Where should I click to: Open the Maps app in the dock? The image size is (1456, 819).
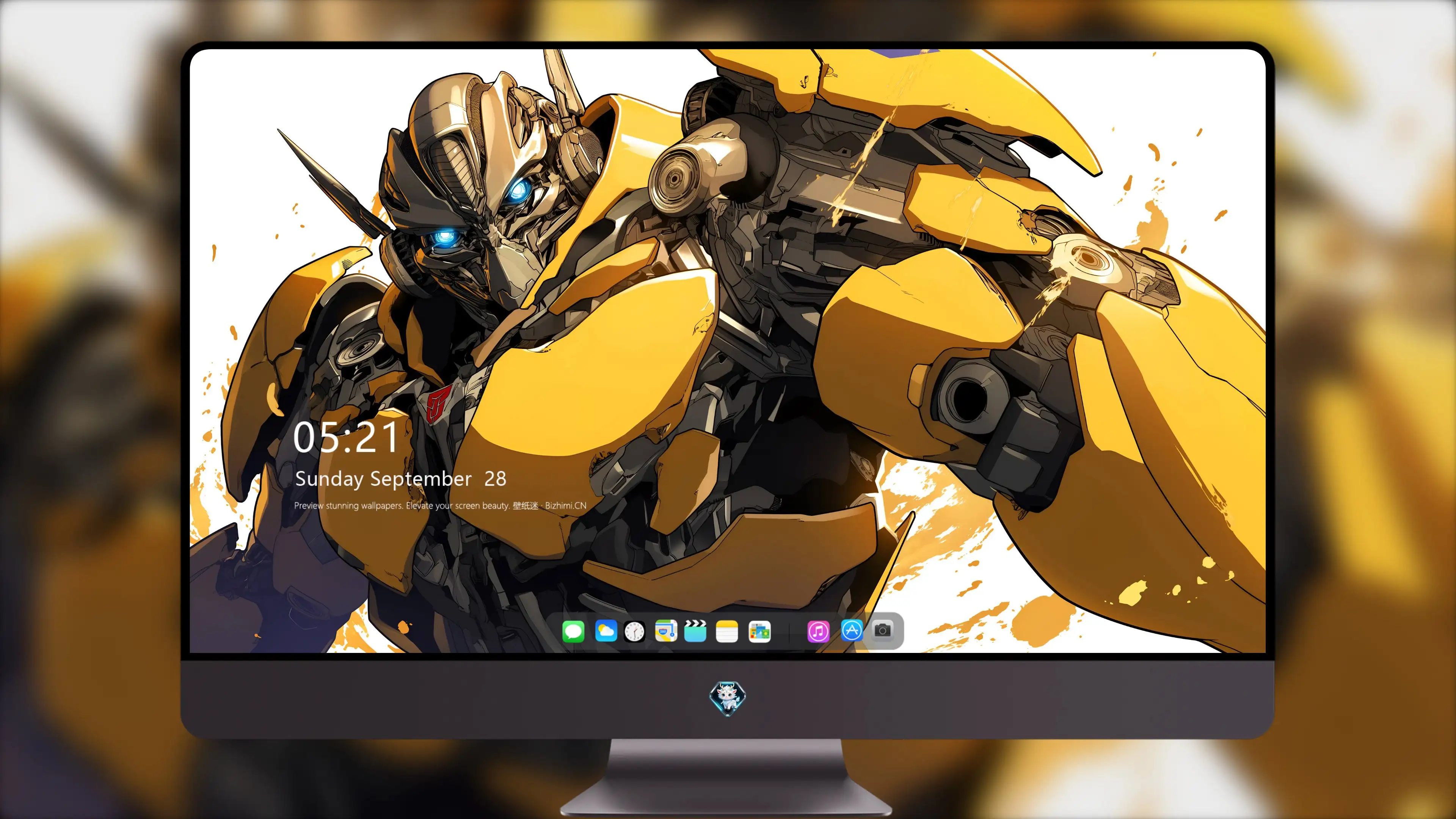[x=666, y=631]
